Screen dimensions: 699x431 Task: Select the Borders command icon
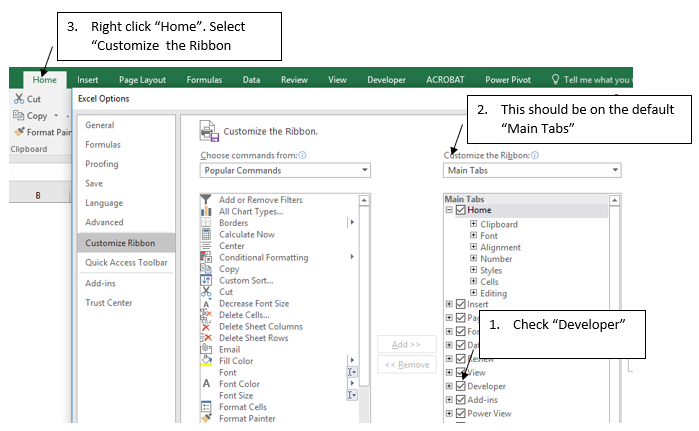pyautogui.click(x=206, y=222)
